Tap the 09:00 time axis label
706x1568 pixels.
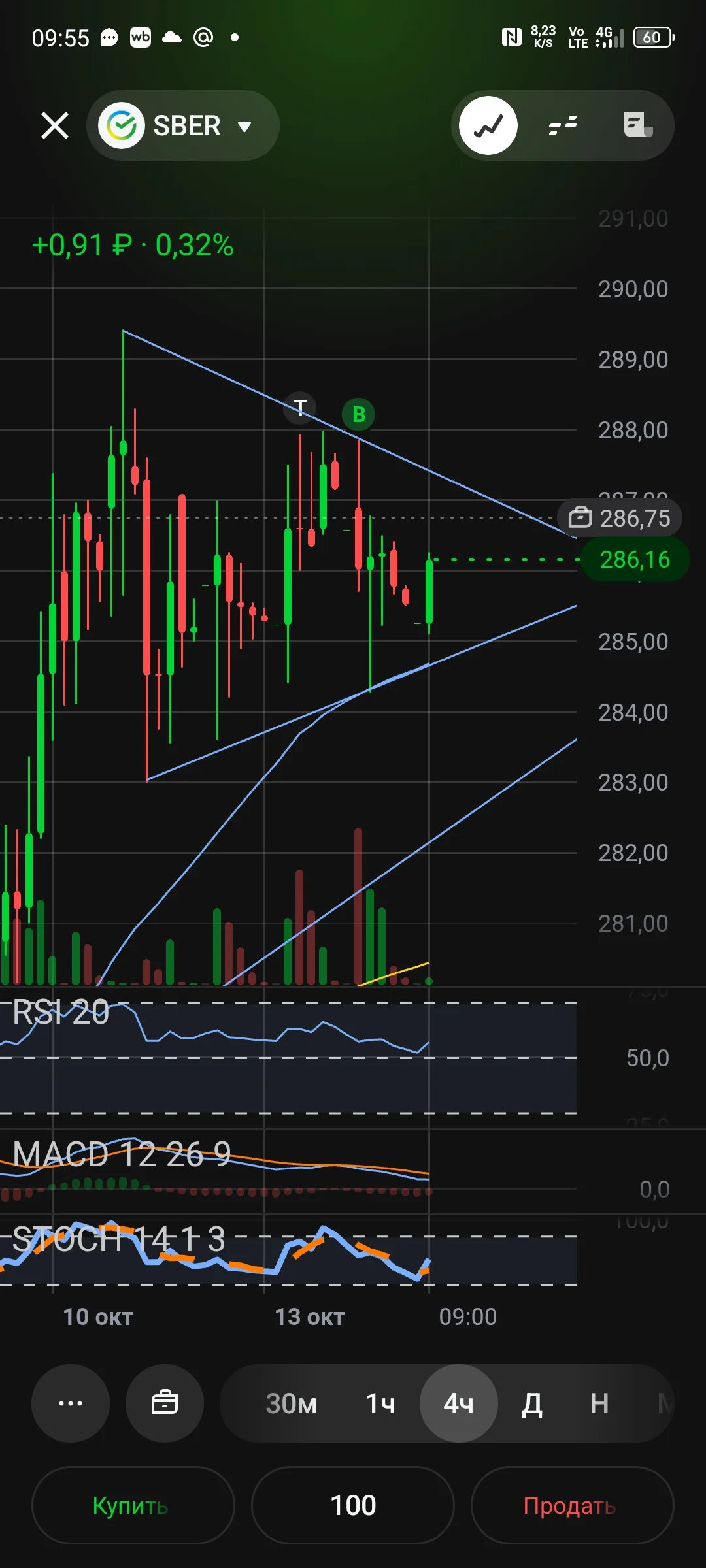(x=468, y=1316)
